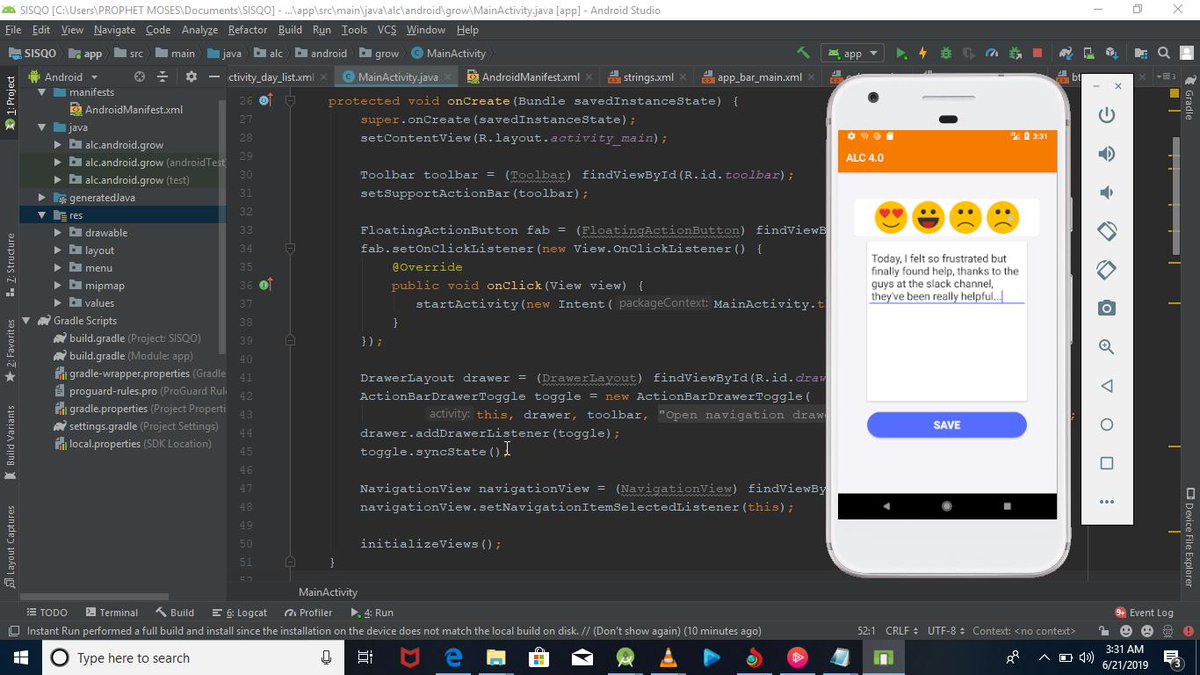Collapse the res folder

click(43, 215)
